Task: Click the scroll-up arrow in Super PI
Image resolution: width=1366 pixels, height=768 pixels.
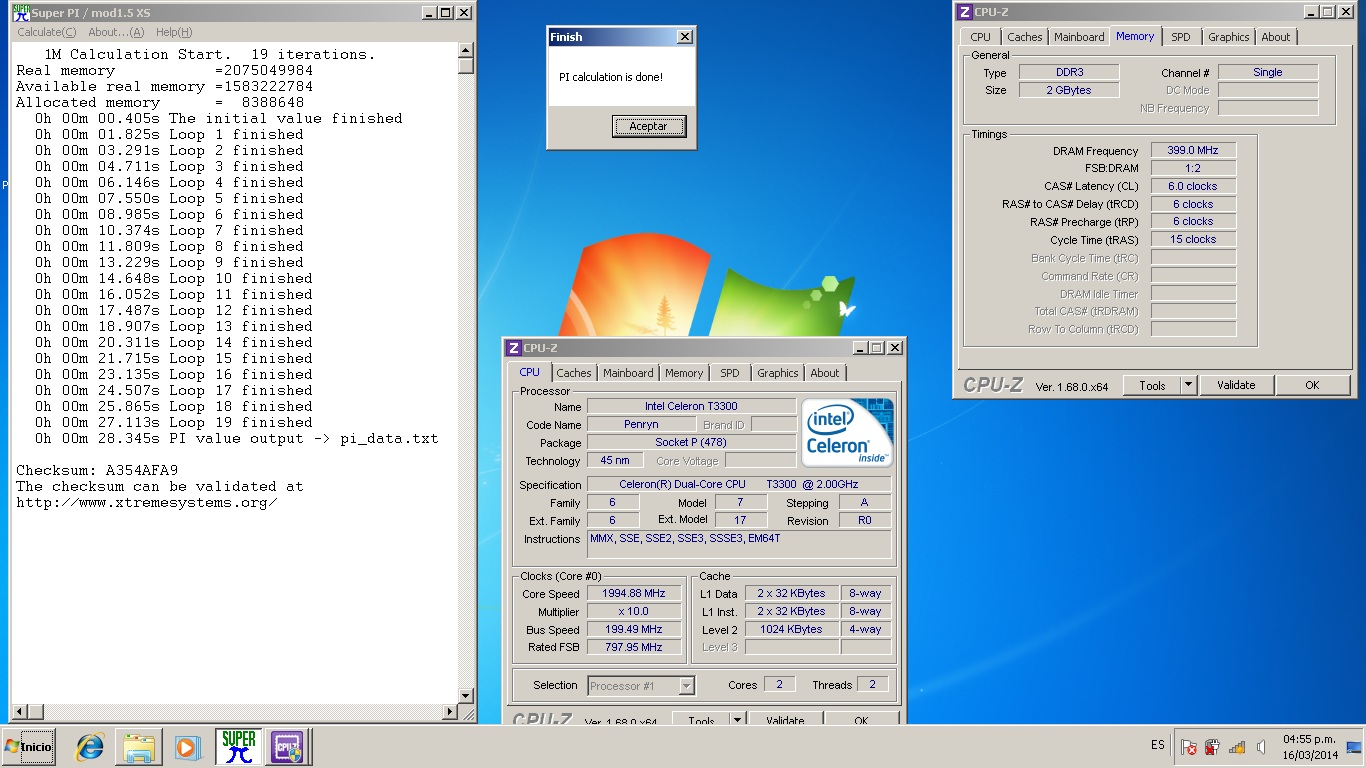Action: [466, 50]
